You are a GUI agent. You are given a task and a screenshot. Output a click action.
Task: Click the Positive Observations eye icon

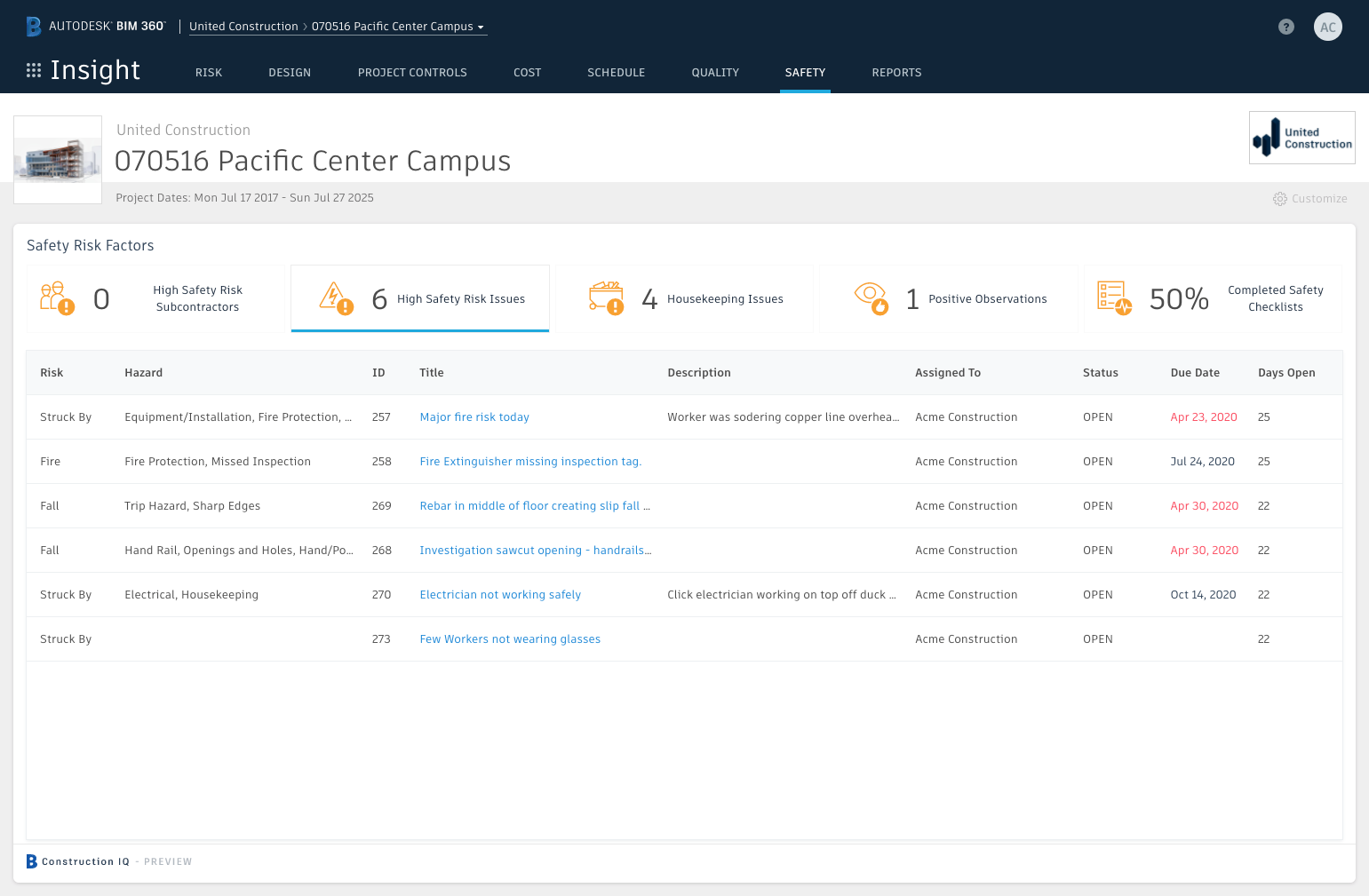(x=870, y=297)
